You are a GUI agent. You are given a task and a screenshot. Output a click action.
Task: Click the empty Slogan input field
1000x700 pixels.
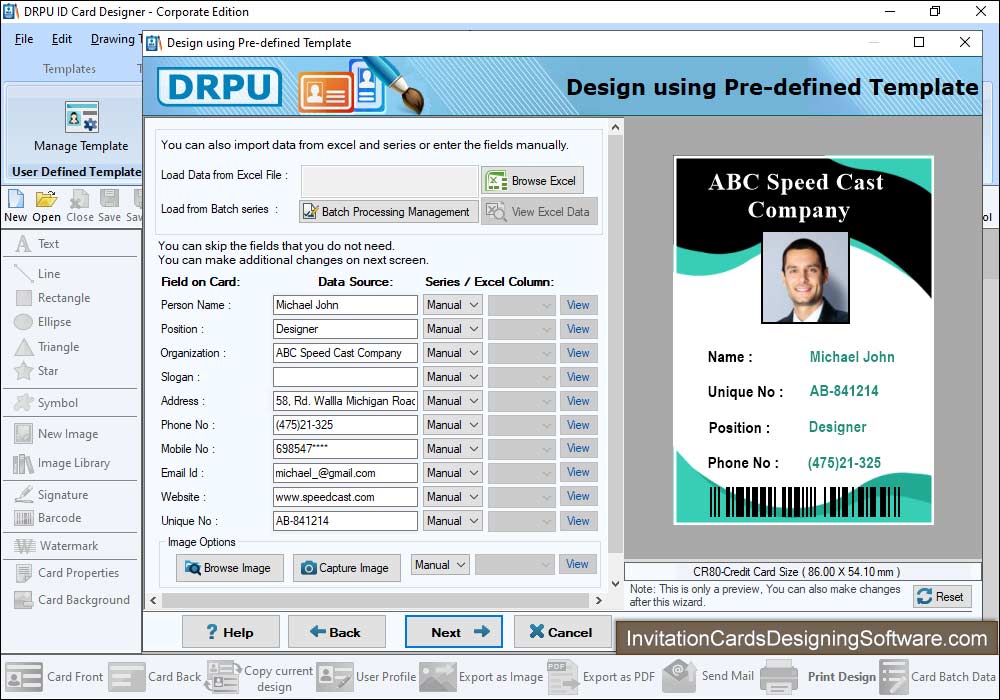coord(345,377)
